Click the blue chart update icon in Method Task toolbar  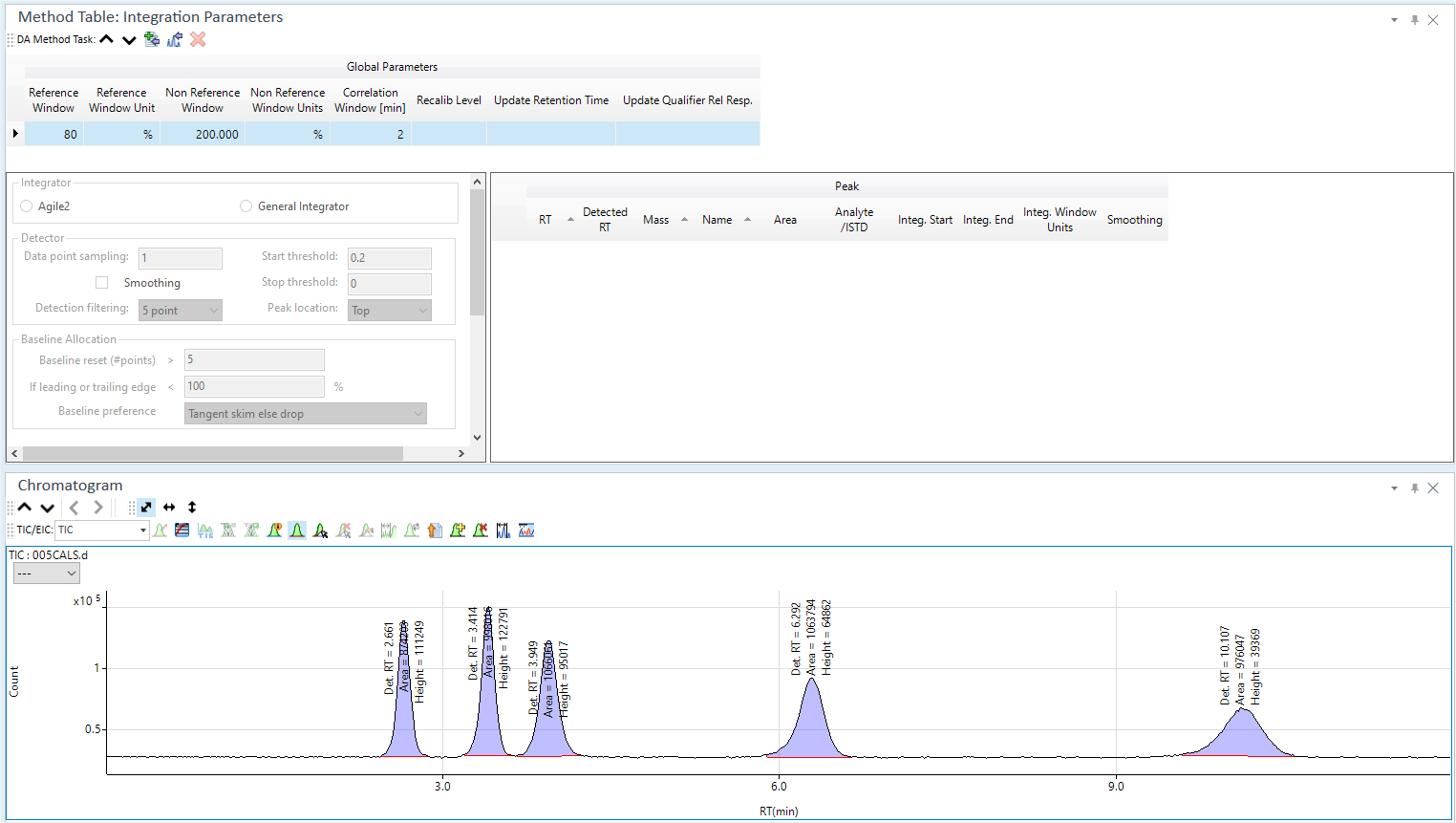tap(175, 39)
